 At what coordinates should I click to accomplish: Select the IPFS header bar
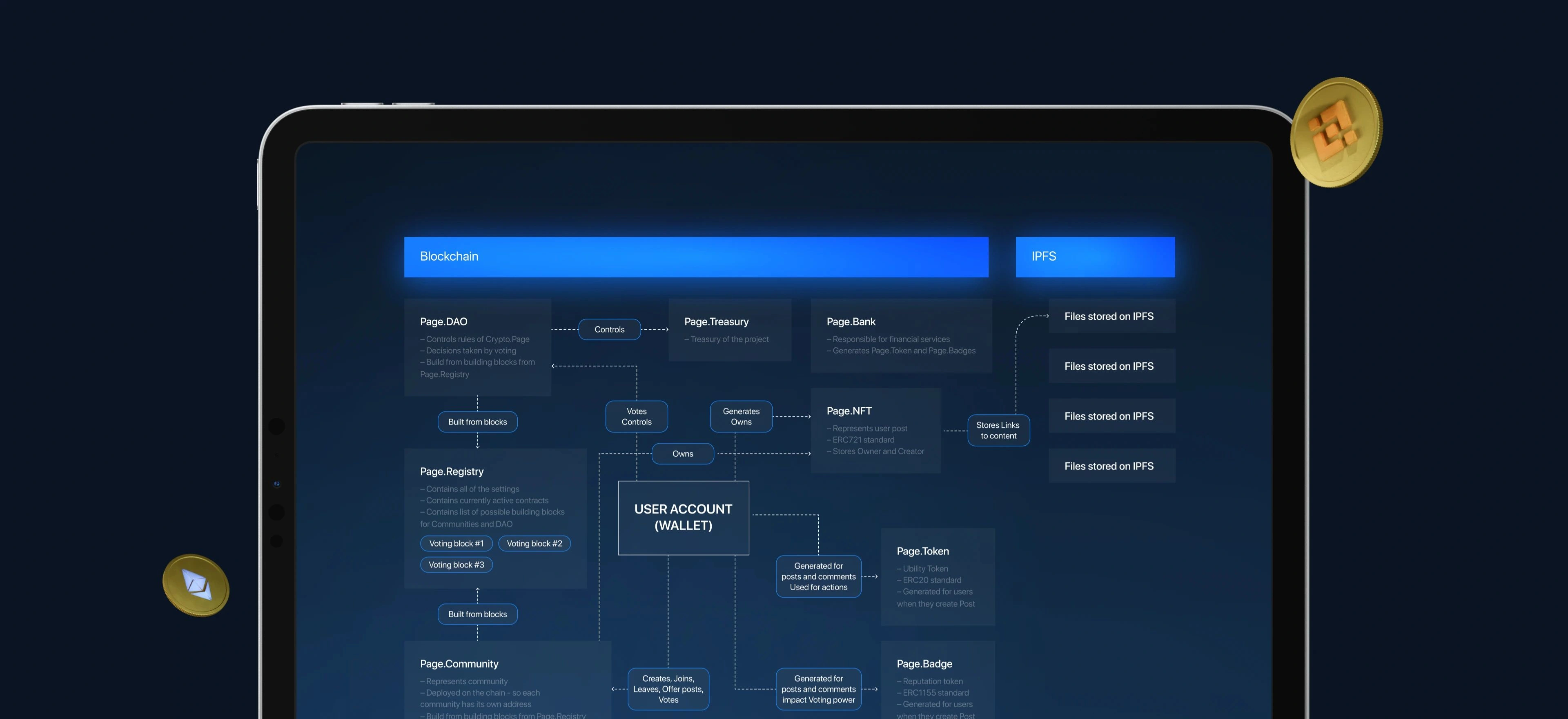coord(1094,257)
